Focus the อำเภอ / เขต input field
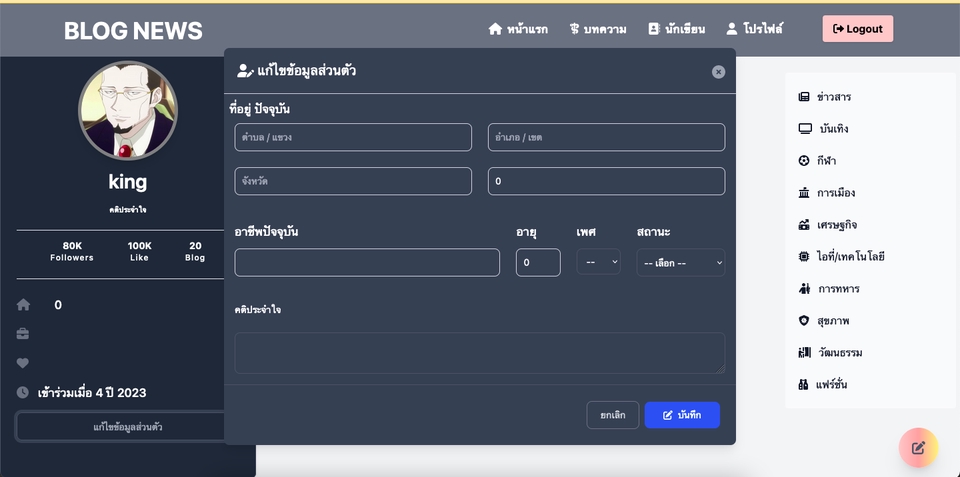Image resolution: width=960 pixels, height=477 pixels. [607, 137]
